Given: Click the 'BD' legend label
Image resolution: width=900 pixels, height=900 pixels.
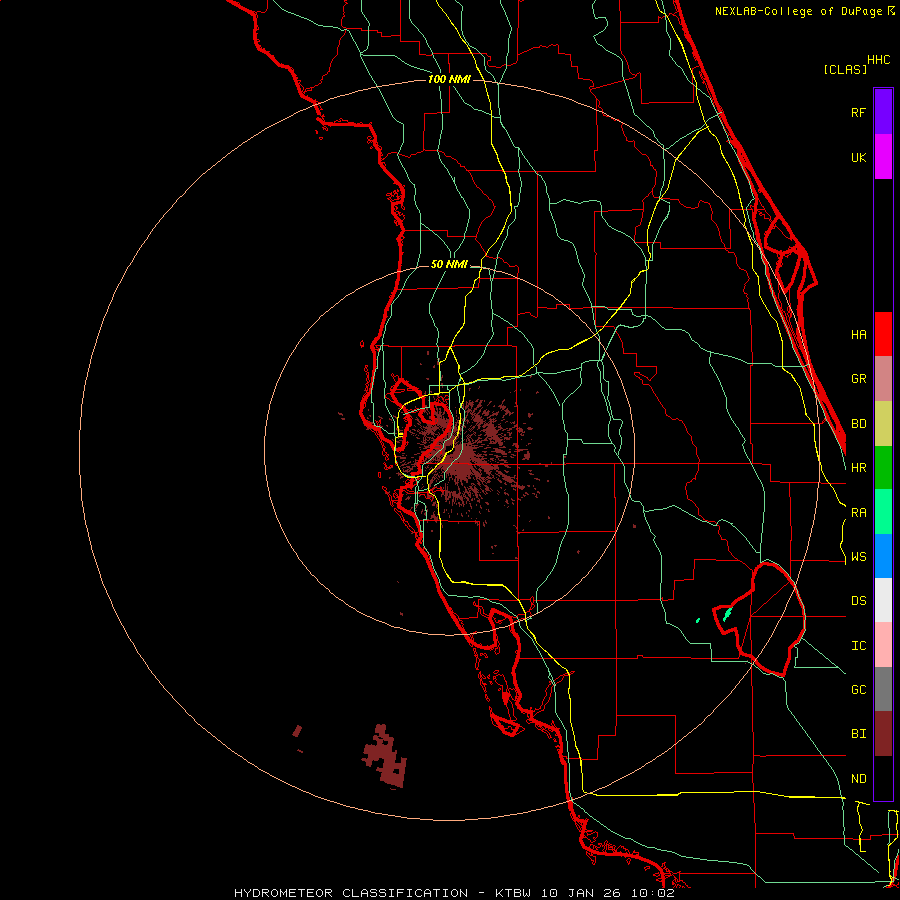Looking at the screenshot, I should click(x=858, y=424).
